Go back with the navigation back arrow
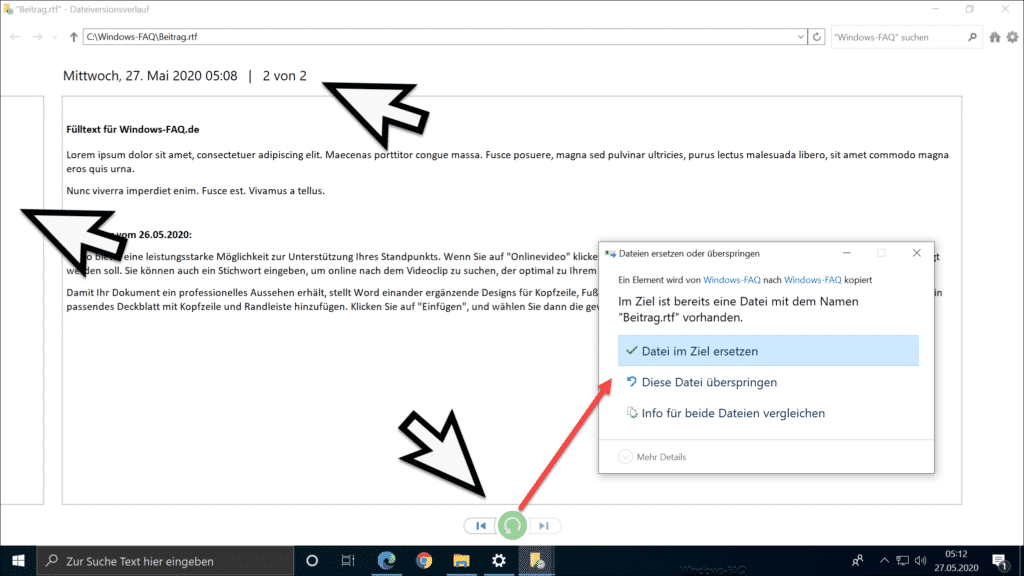 click(x=15, y=37)
